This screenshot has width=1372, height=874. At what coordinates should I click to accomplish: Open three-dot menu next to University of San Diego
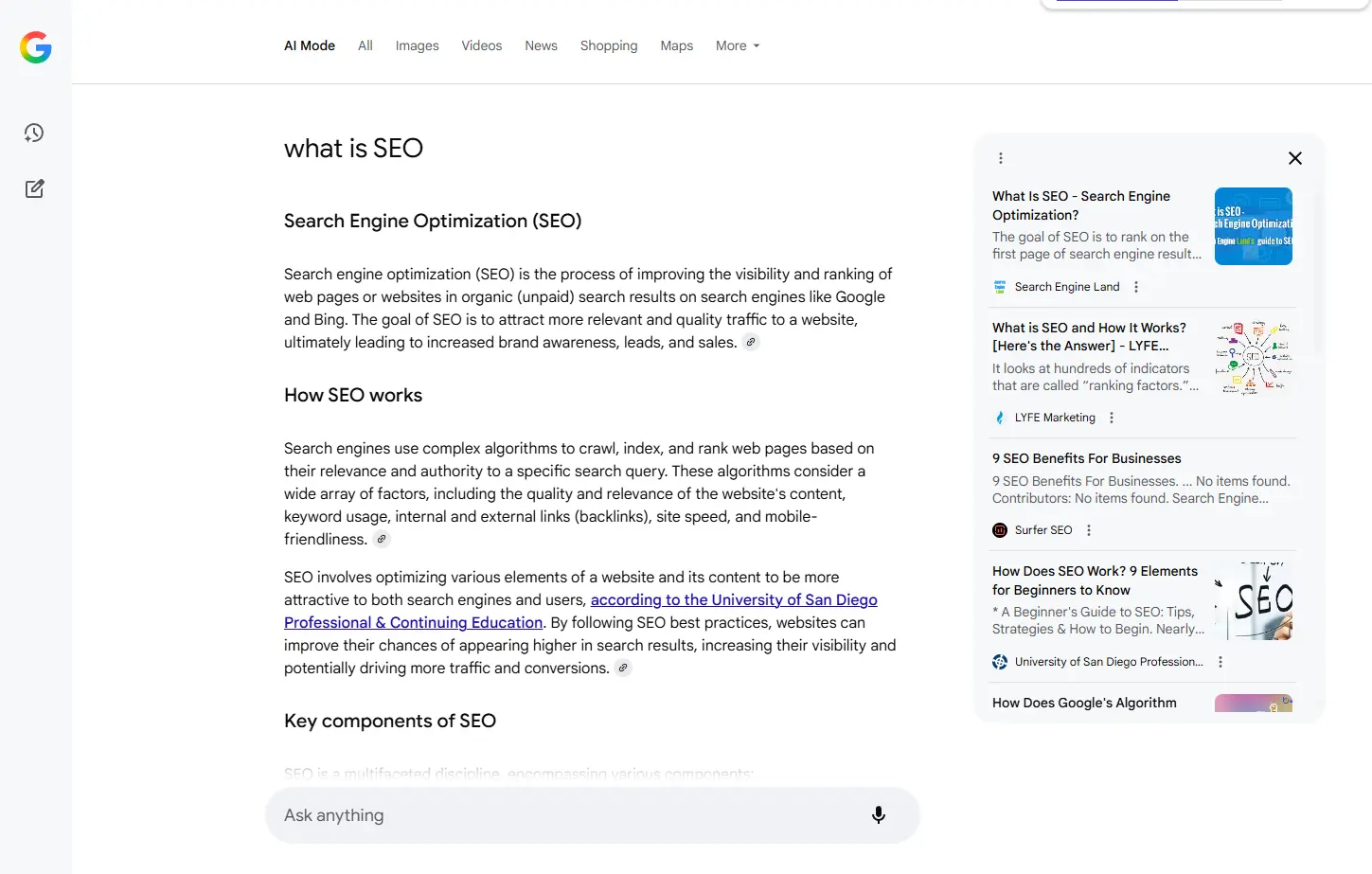click(x=1221, y=662)
